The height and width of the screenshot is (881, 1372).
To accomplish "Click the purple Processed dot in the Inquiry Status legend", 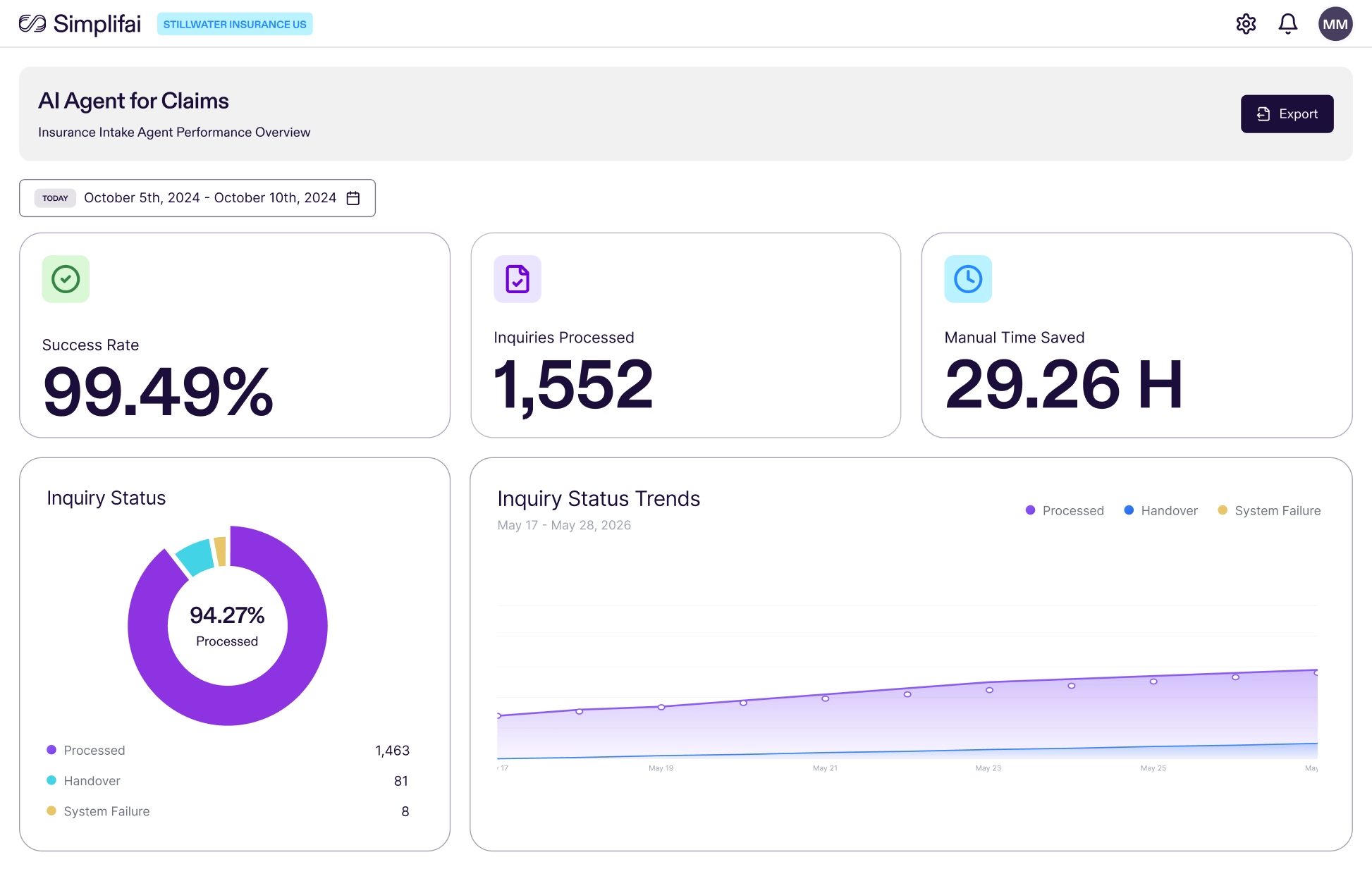I will [x=51, y=750].
